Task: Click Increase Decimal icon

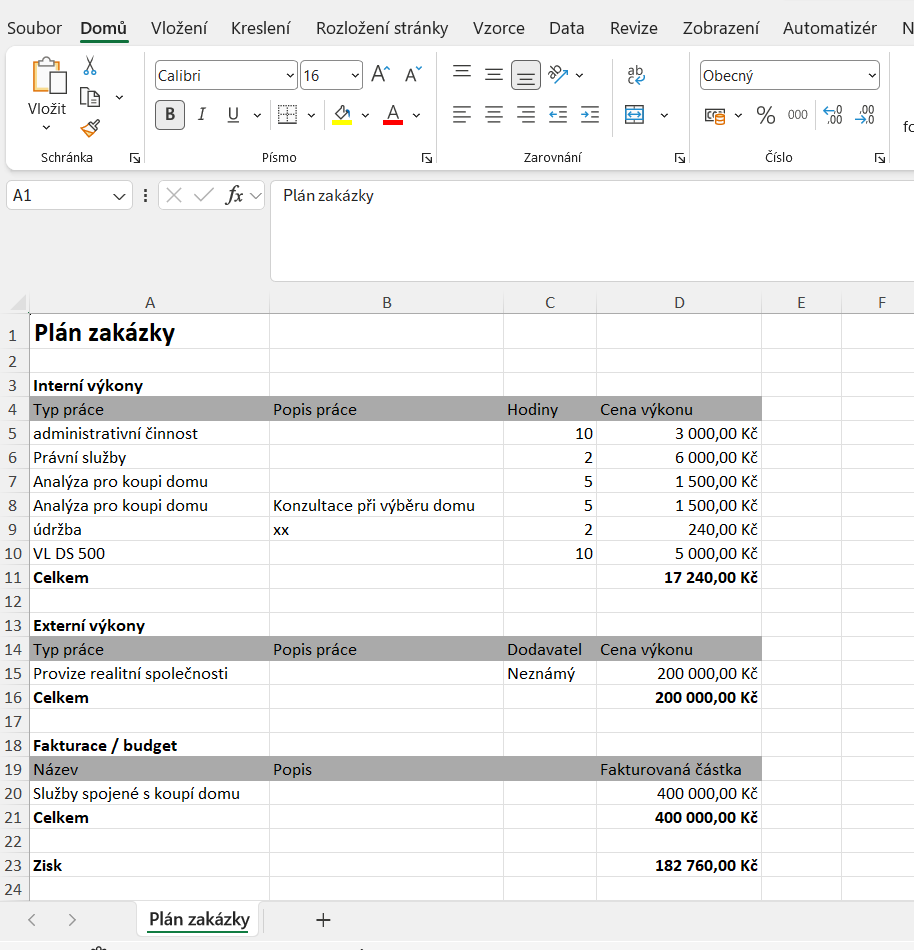Action: tap(833, 115)
